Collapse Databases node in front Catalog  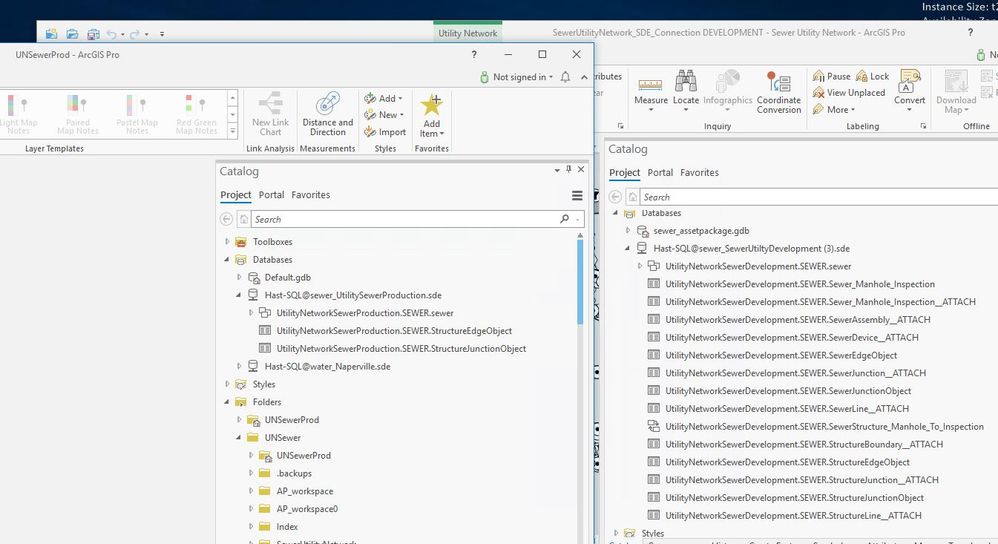point(227,260)
